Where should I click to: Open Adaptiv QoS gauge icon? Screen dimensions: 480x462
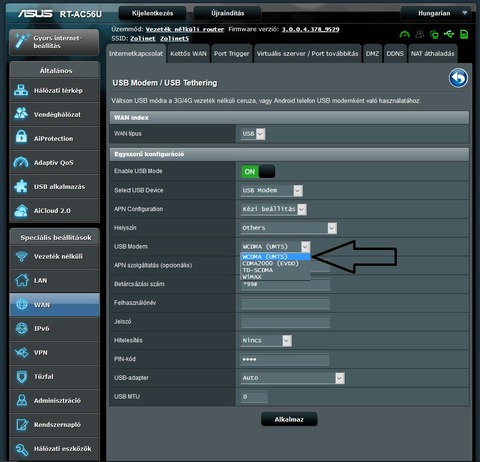point(21,162)
